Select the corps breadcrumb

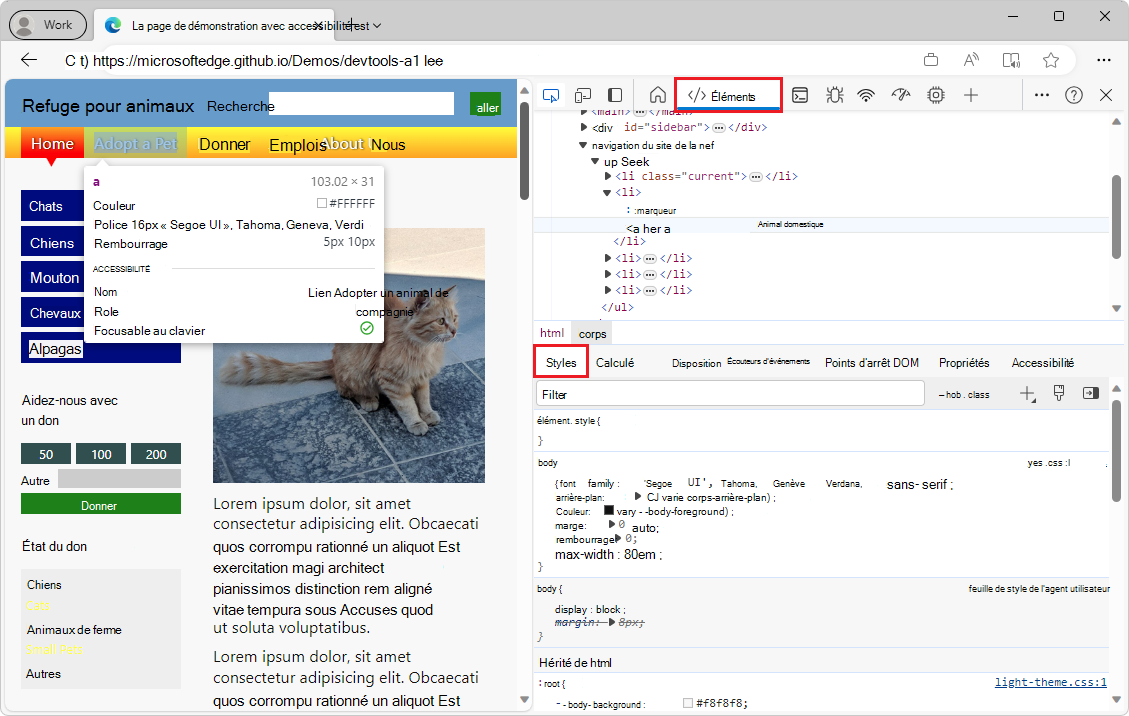pos(593,334)
